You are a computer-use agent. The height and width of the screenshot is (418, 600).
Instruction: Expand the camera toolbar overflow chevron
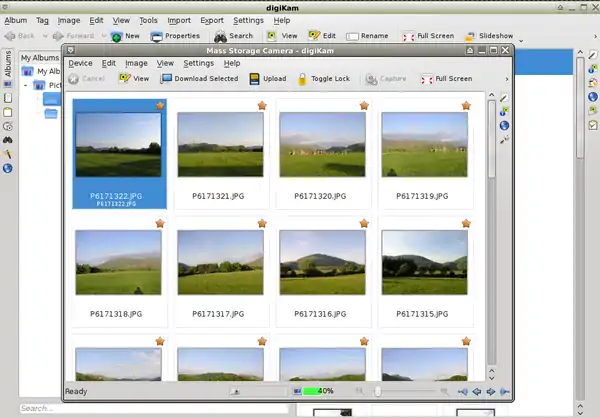[x=505, y=78]
